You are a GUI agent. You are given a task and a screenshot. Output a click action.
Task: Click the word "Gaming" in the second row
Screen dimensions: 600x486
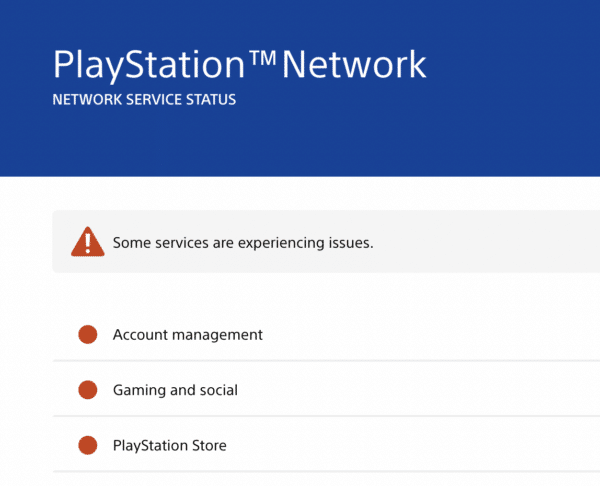(139, 390)
